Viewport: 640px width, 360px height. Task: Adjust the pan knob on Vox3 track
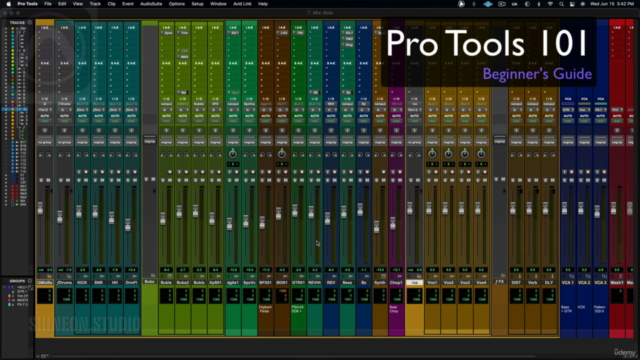tap(464, 154)
